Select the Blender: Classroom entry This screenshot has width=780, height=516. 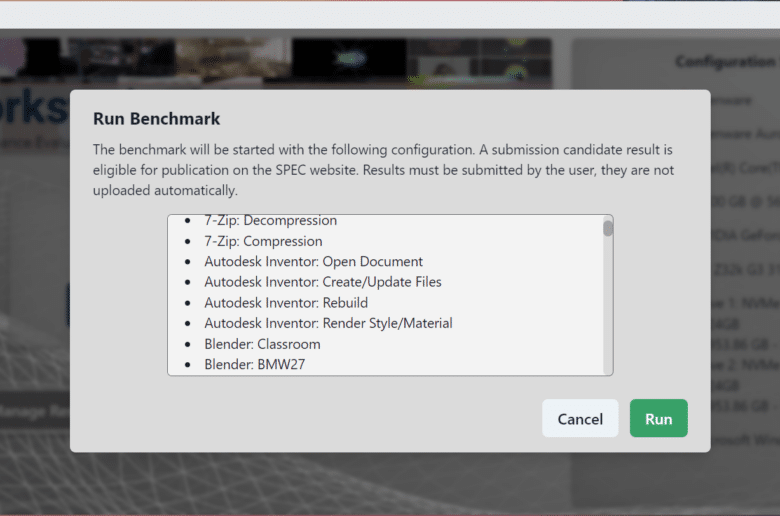click(x=262, y=344)
